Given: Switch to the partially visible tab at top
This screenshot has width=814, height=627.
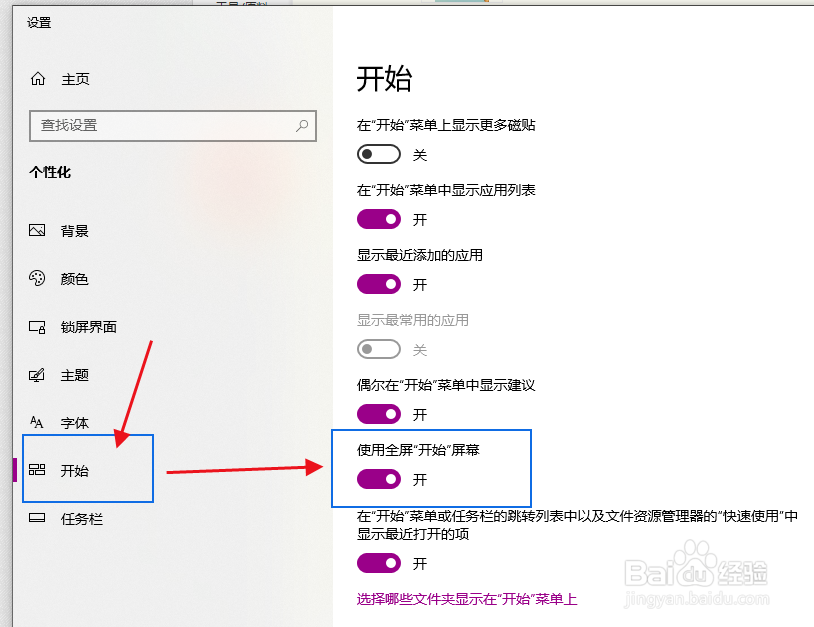Looking at the screenshot, I should point(240,4).
